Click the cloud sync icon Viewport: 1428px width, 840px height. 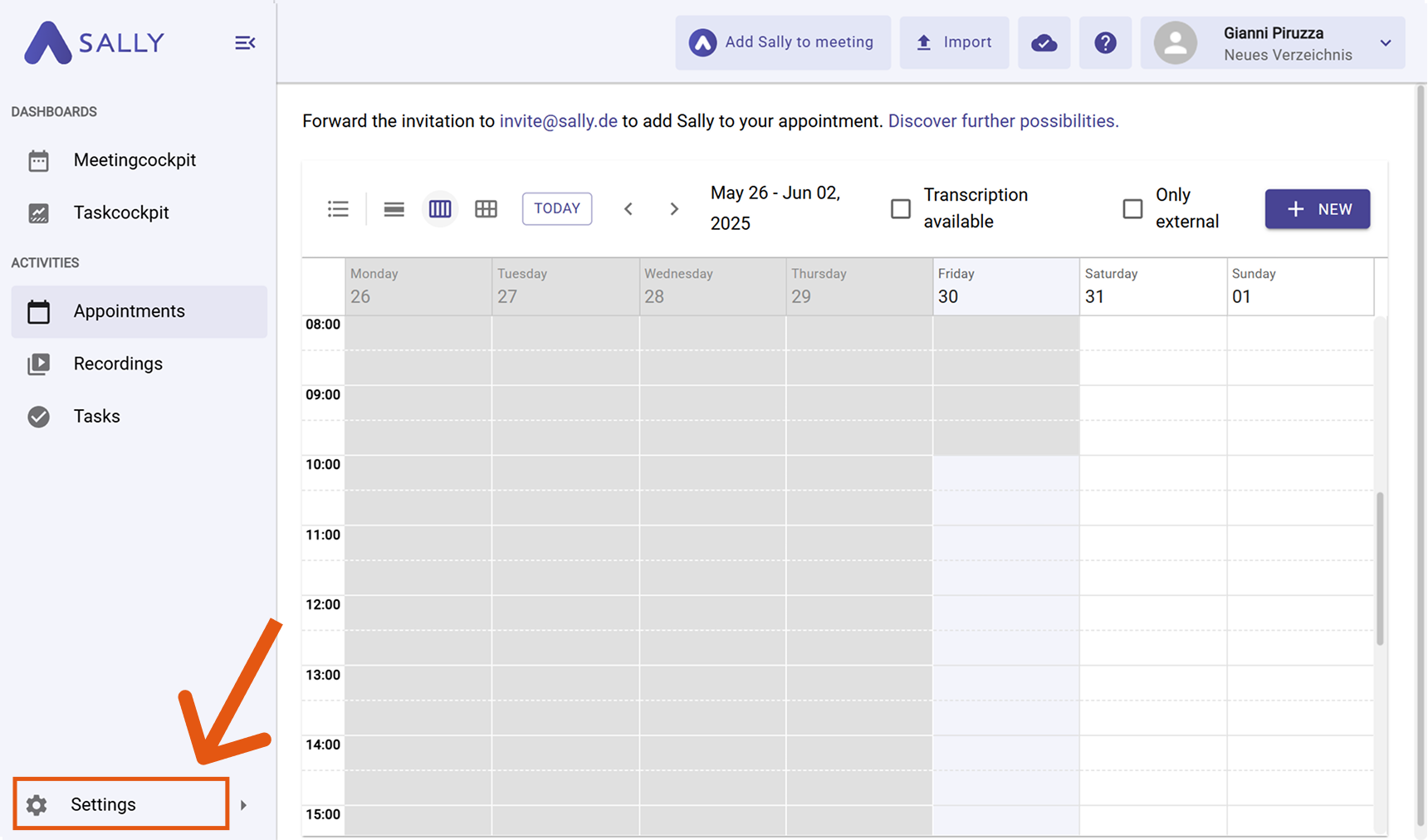[x=1044, y=42]
